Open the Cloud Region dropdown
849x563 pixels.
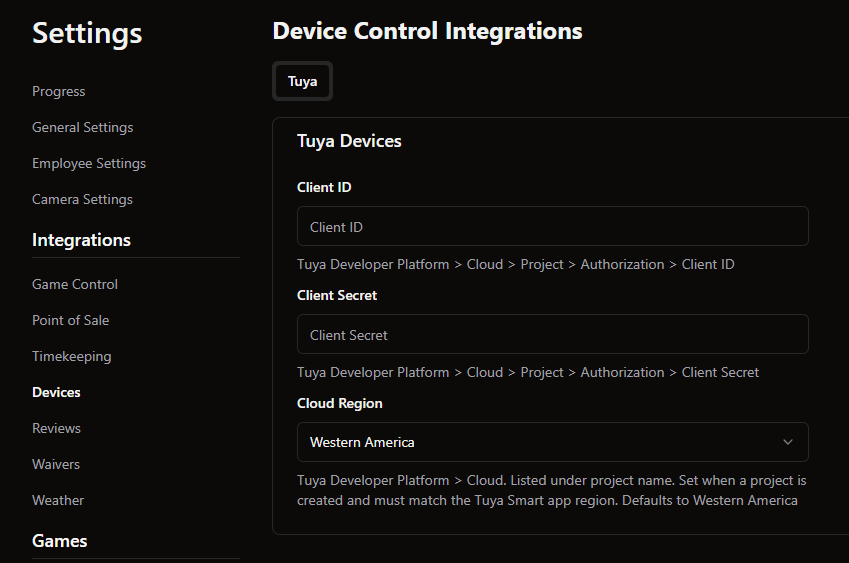(553, 442)
